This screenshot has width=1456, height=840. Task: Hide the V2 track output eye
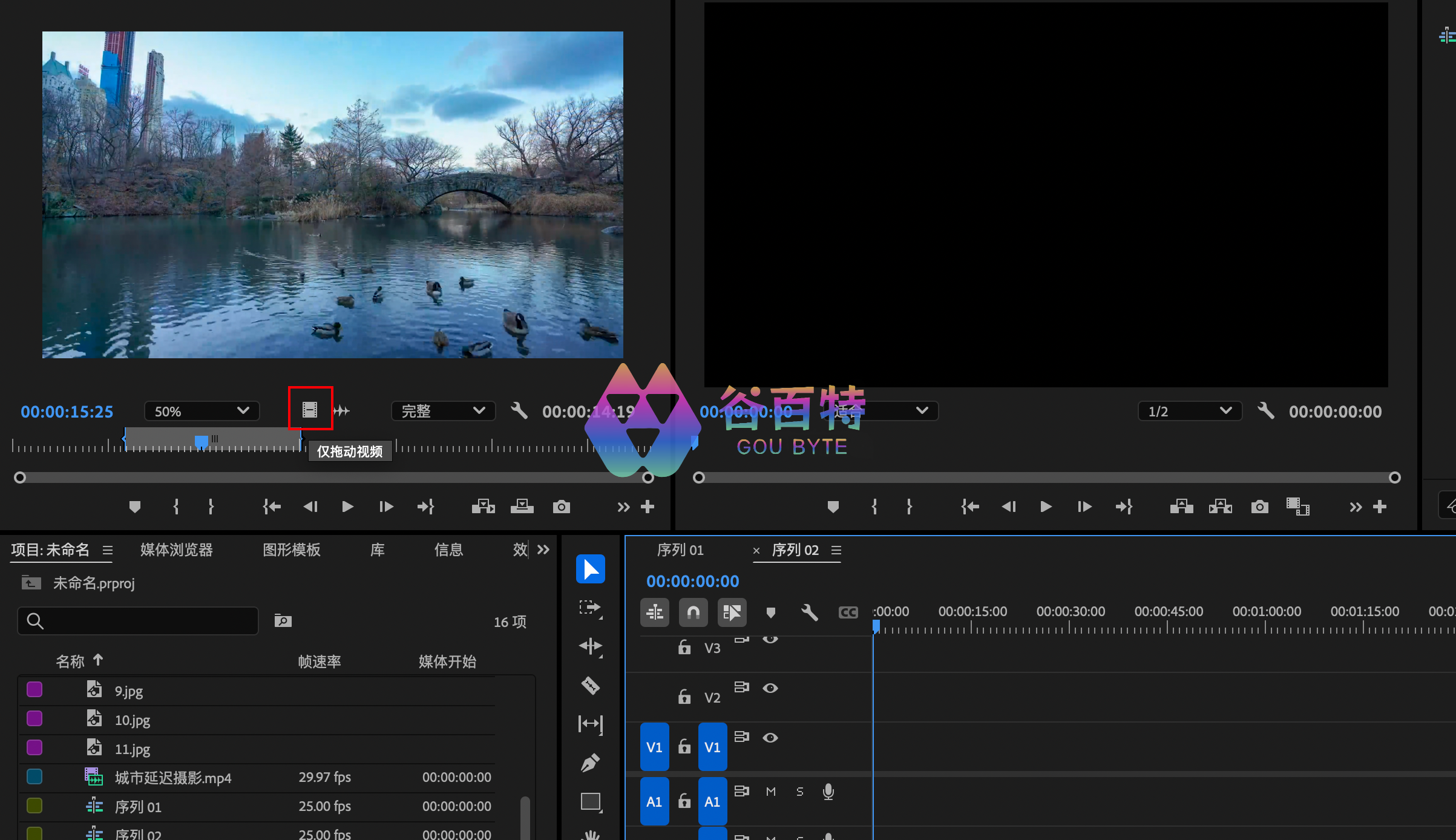tap(770, 688)
